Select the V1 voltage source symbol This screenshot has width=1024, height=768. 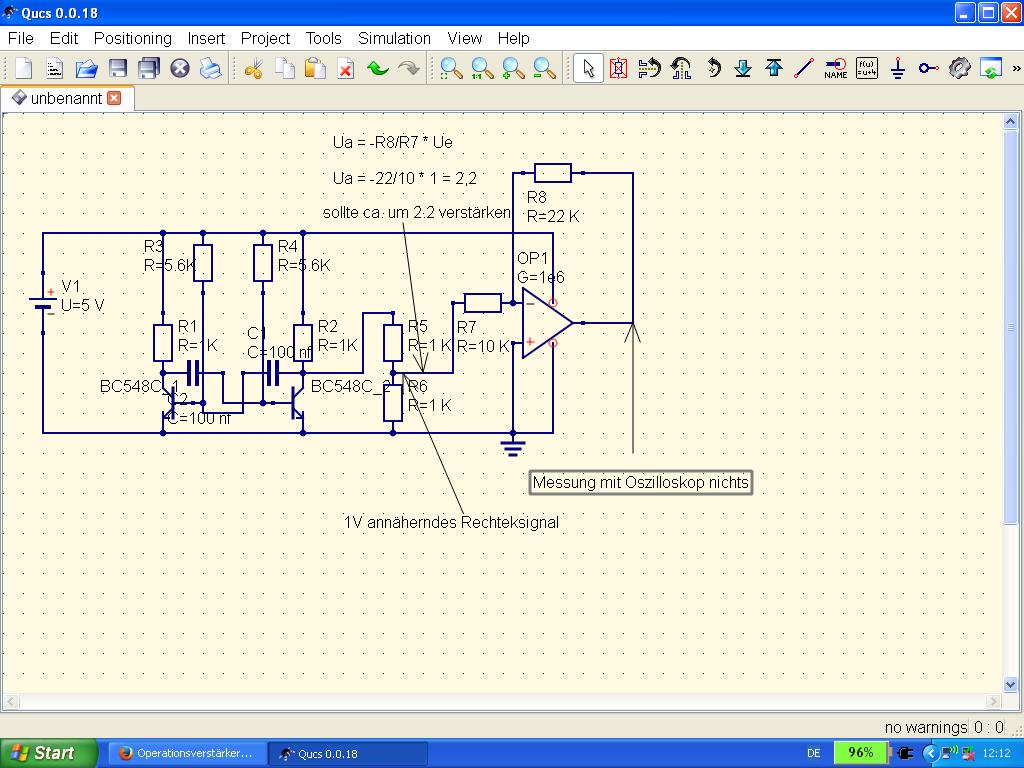click(43, 303)
